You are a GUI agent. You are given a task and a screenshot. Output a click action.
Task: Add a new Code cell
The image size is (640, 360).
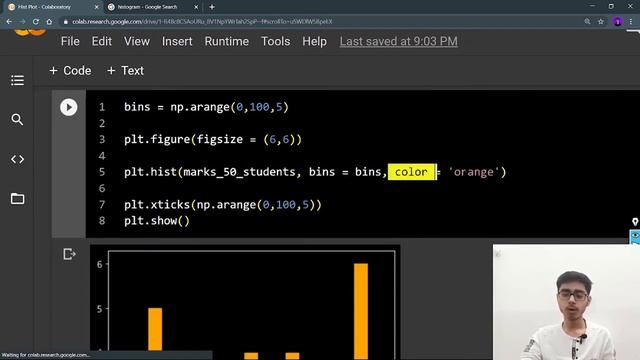(70, 71)
